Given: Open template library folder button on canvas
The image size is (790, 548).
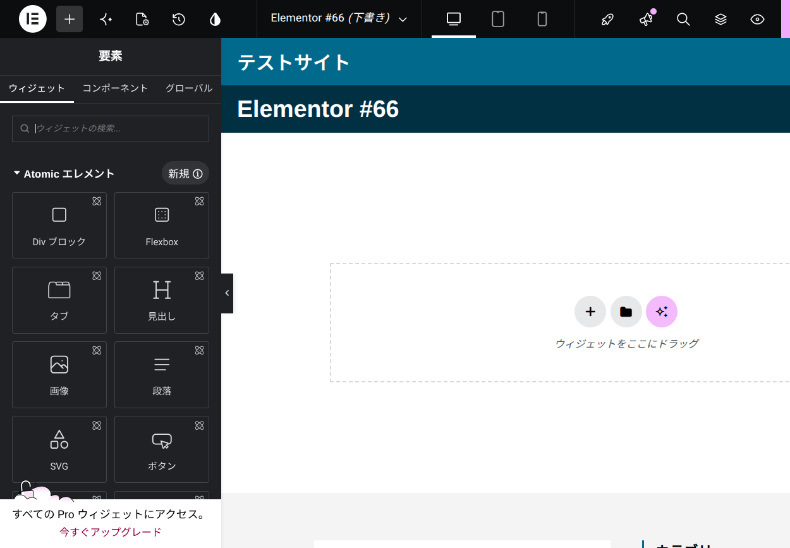Looking at the screenshot, I should (626, 312).
